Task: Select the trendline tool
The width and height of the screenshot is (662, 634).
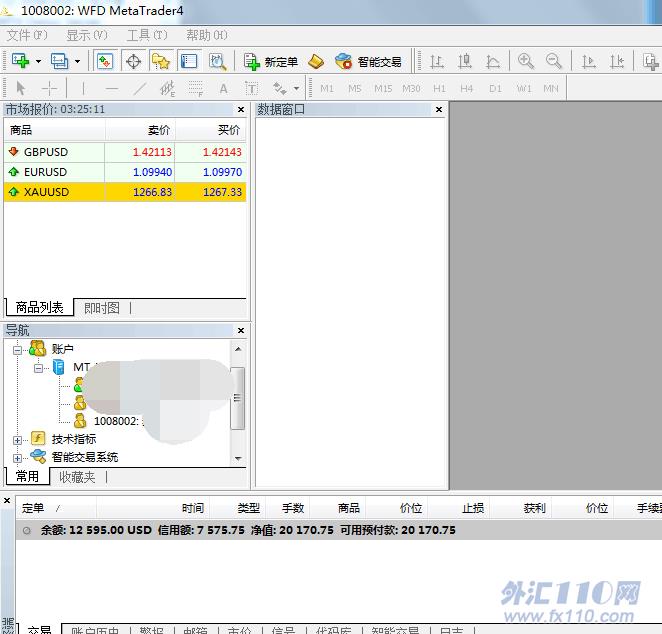Action: coord(140,89)
